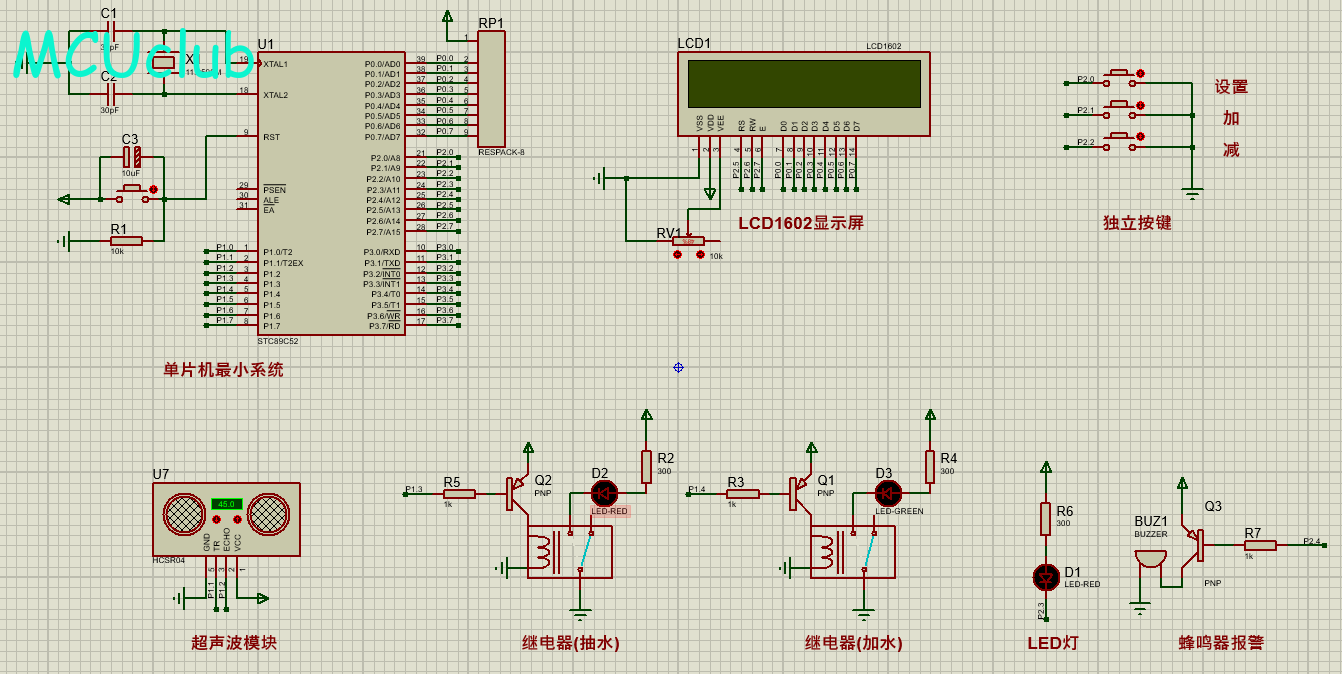This screenshot has height=674, width=1342.
Task: Click RV1 potentiometer left decrease arrow
Action: coord(678,255)
